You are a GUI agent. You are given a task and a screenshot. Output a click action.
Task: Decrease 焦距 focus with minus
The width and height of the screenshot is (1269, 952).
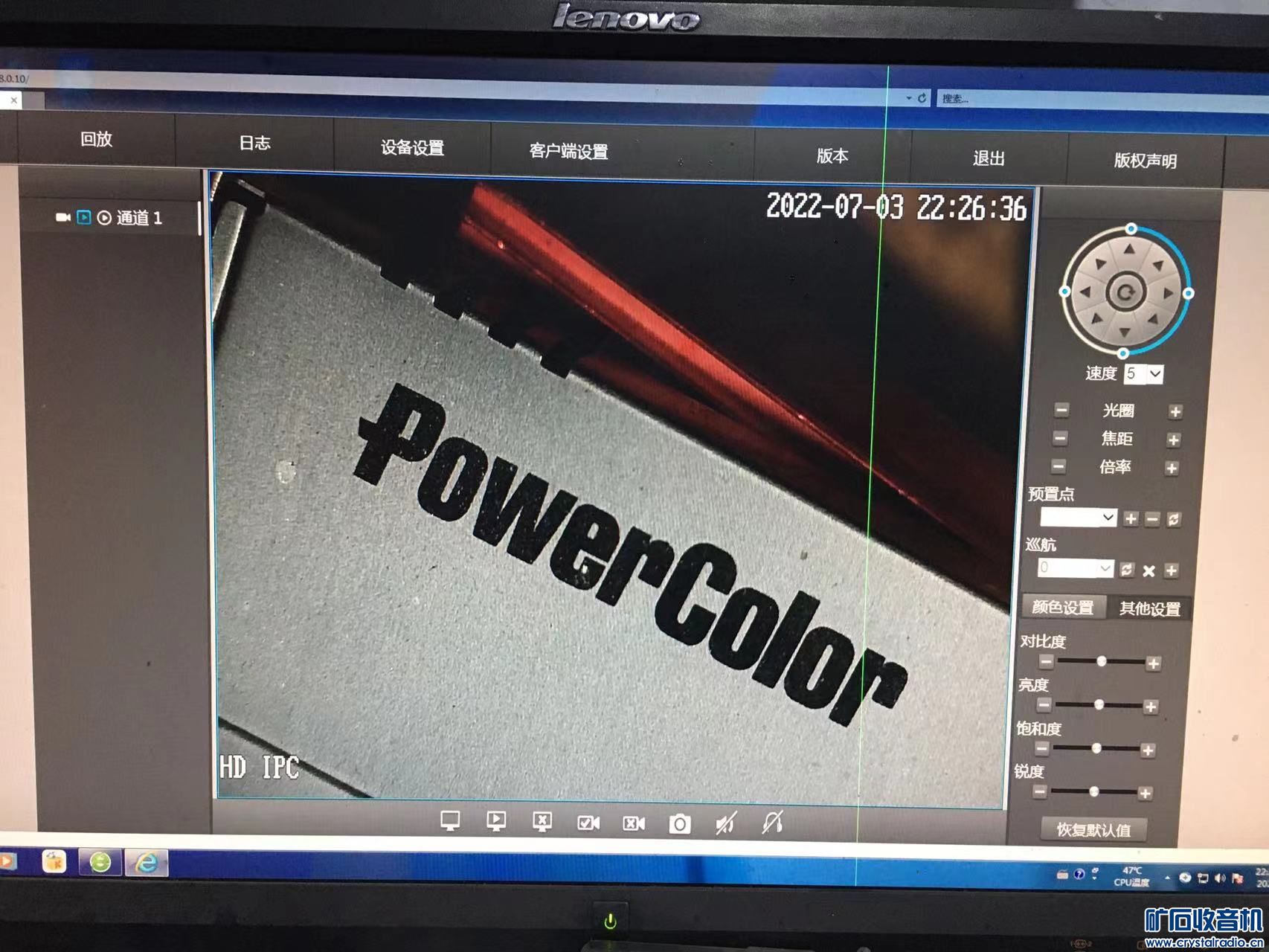(1060, 438)
